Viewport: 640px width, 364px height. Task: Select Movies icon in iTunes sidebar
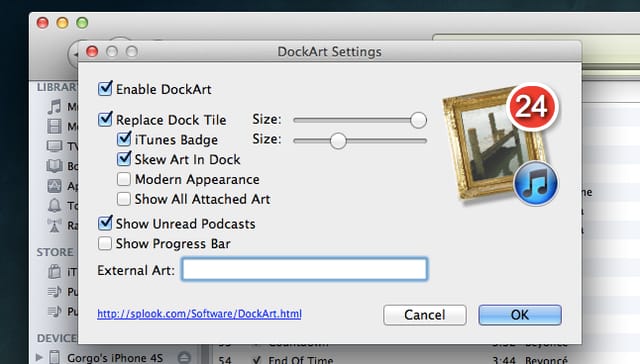pyautogui.click(x=54, y=126)
